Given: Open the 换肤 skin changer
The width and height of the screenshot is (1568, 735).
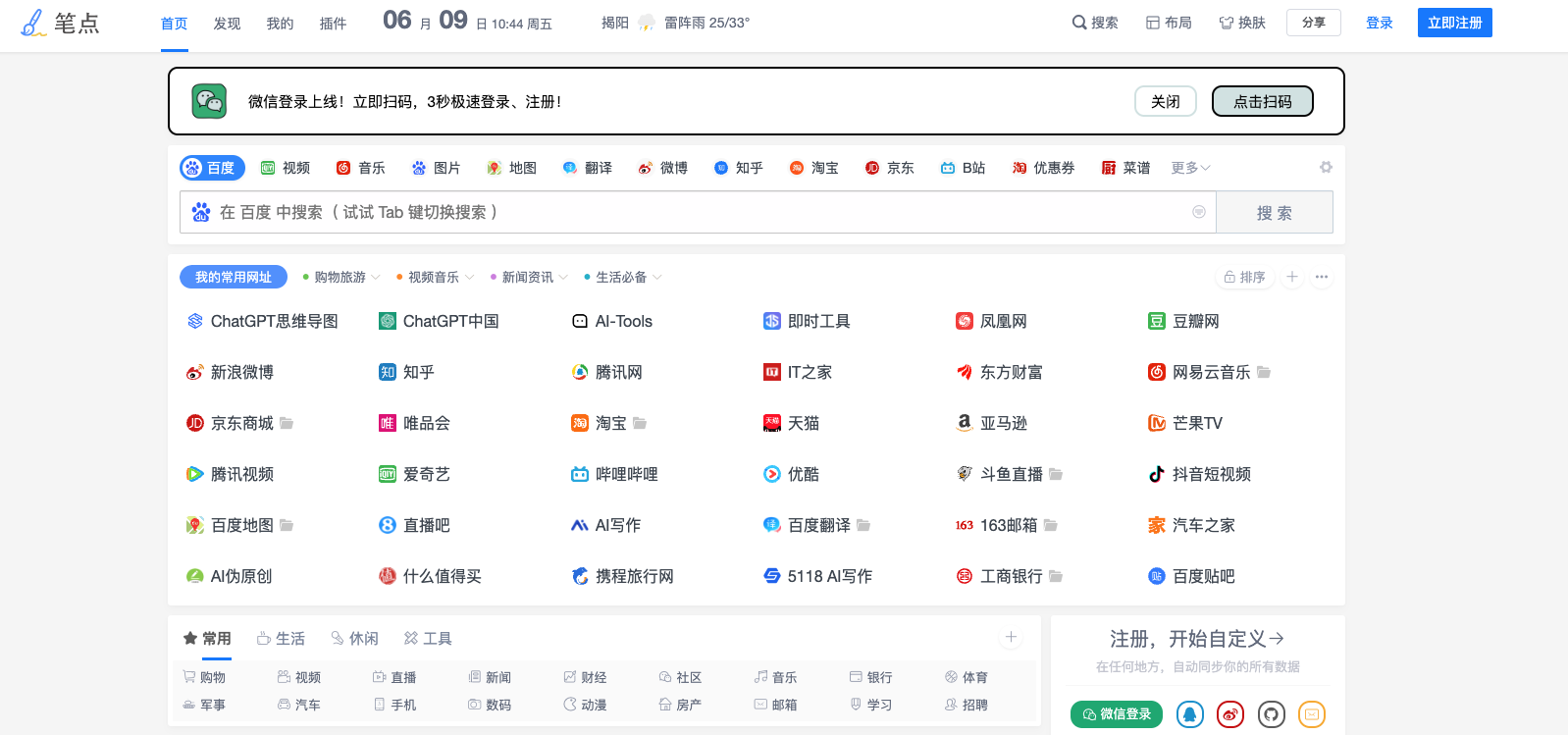Looking at the screenshot, I should pos(1242,23).
